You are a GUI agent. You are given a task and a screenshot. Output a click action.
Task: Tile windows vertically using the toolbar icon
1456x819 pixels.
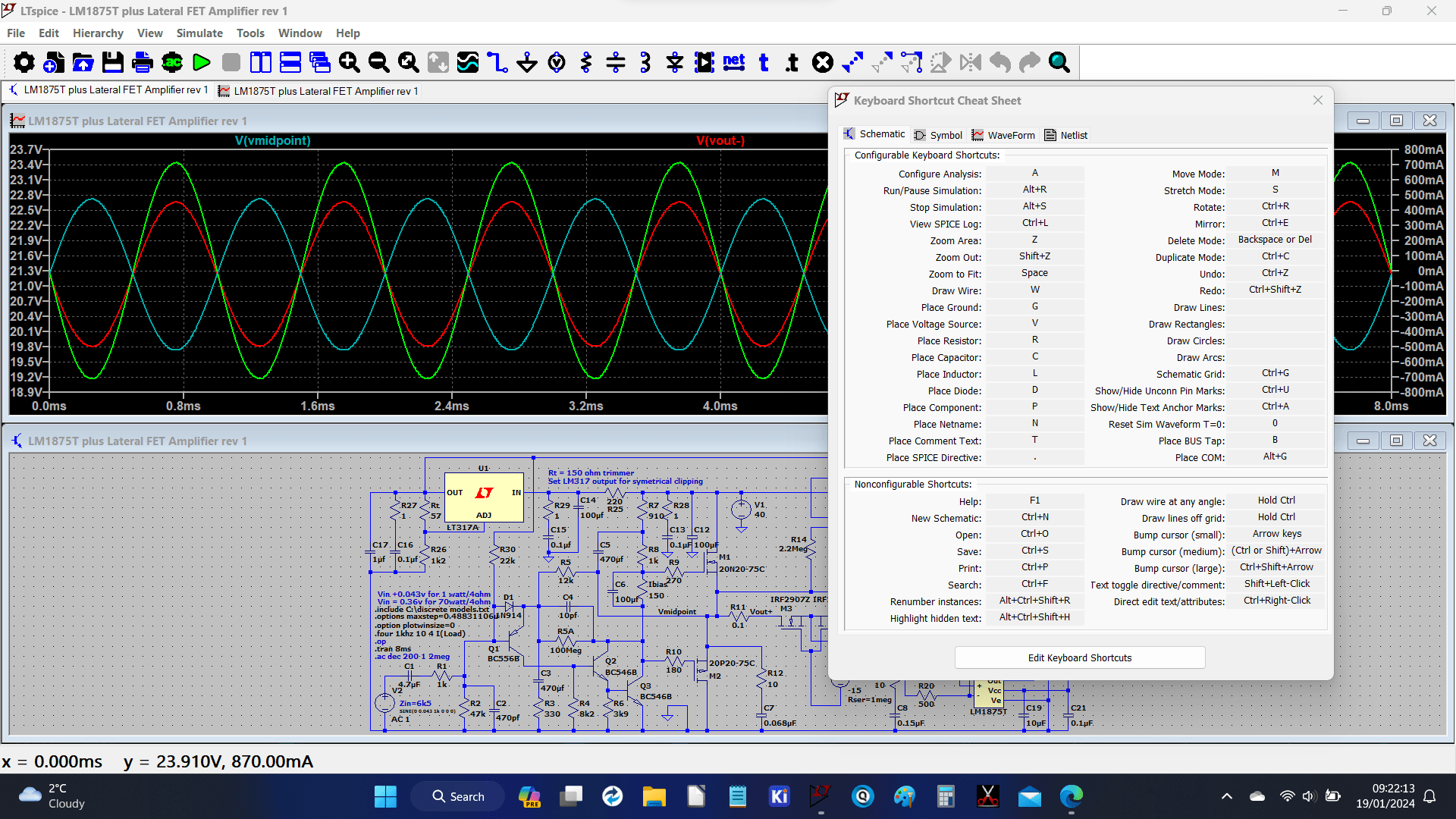point(261,62)
